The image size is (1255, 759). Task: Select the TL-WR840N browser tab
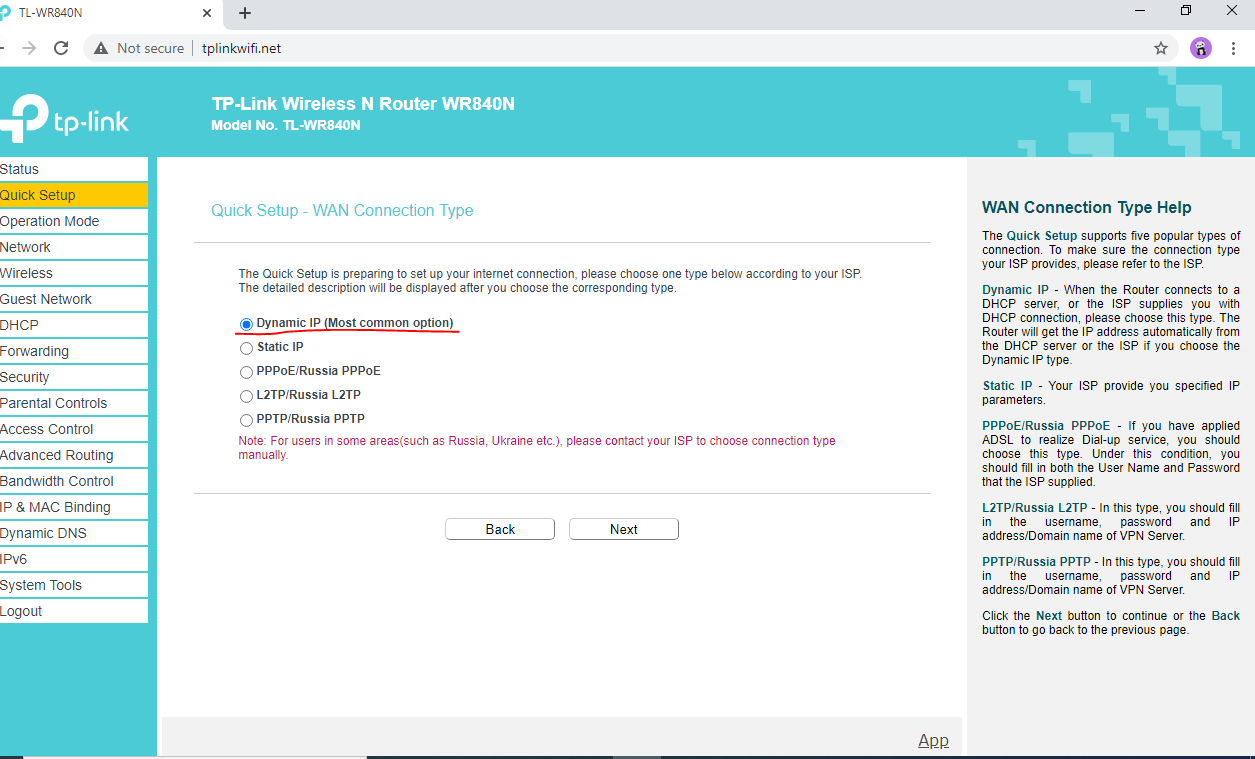110,13
